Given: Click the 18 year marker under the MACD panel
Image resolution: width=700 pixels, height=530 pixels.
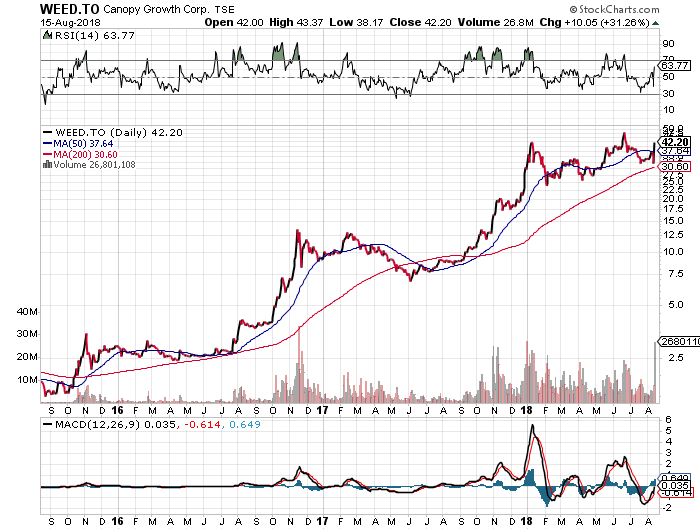Looking at the screenshot, I should (527, 521).
